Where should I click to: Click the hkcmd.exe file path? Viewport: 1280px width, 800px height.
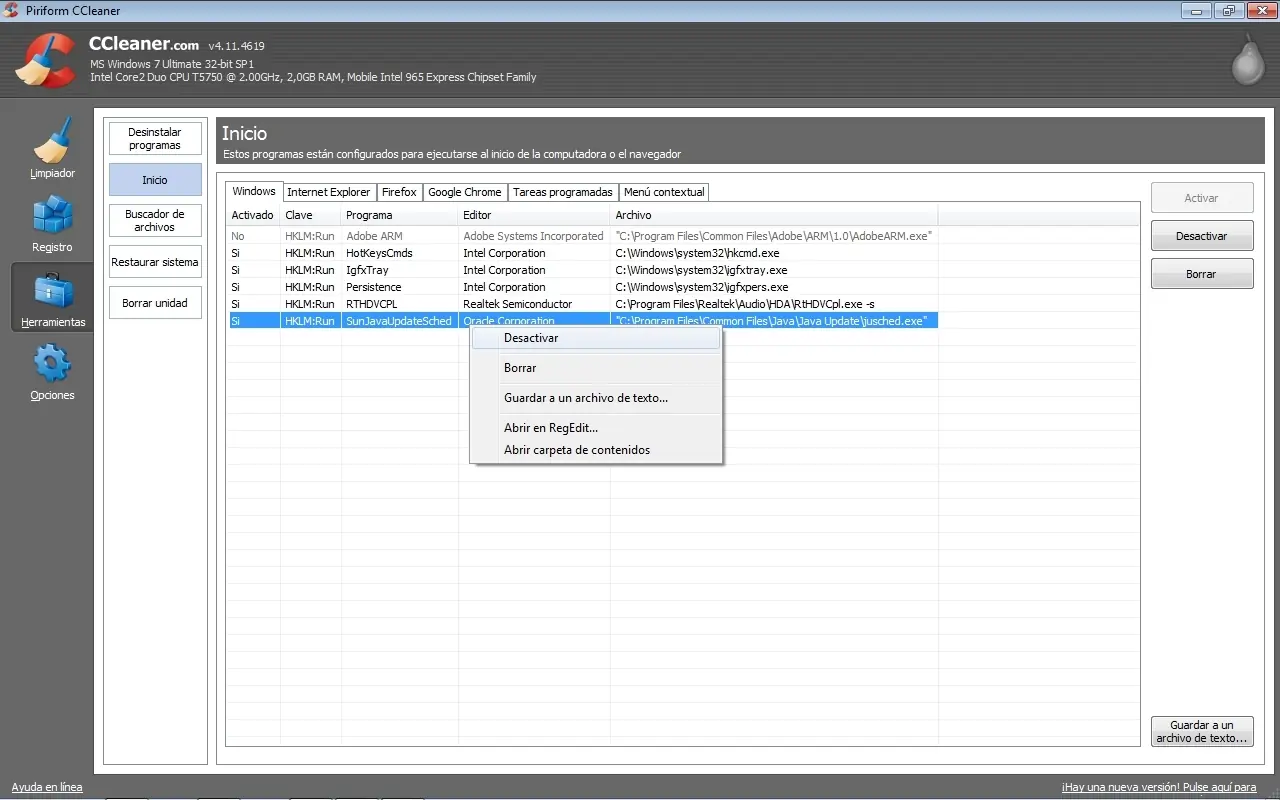(697, 253)
